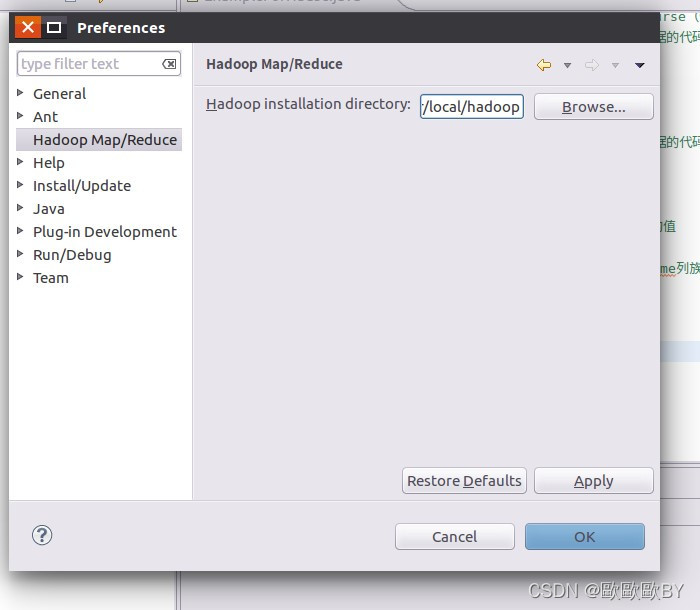Select the Team preferences category

[51, 278]
